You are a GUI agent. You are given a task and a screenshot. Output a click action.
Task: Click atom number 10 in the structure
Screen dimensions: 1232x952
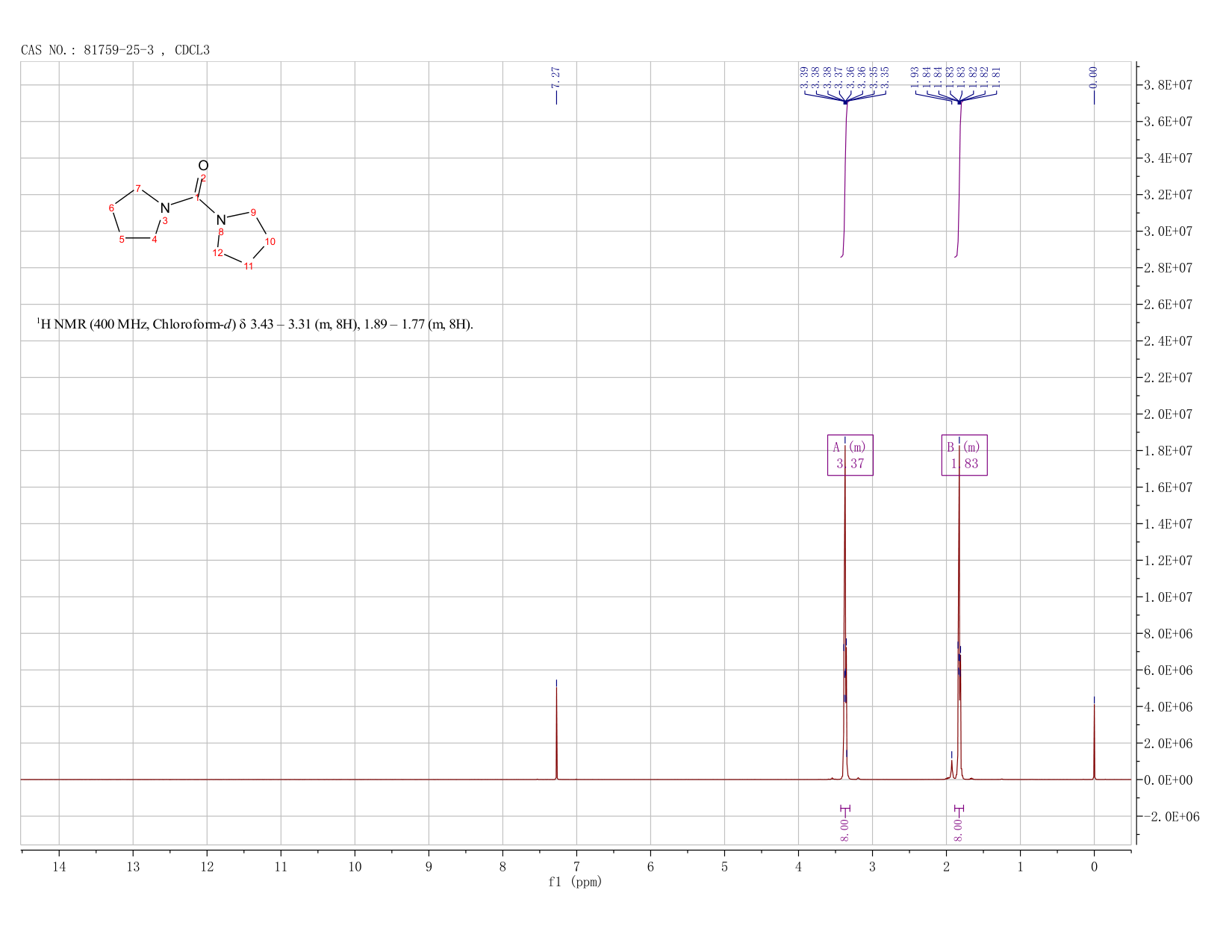(x=270, y=241)
